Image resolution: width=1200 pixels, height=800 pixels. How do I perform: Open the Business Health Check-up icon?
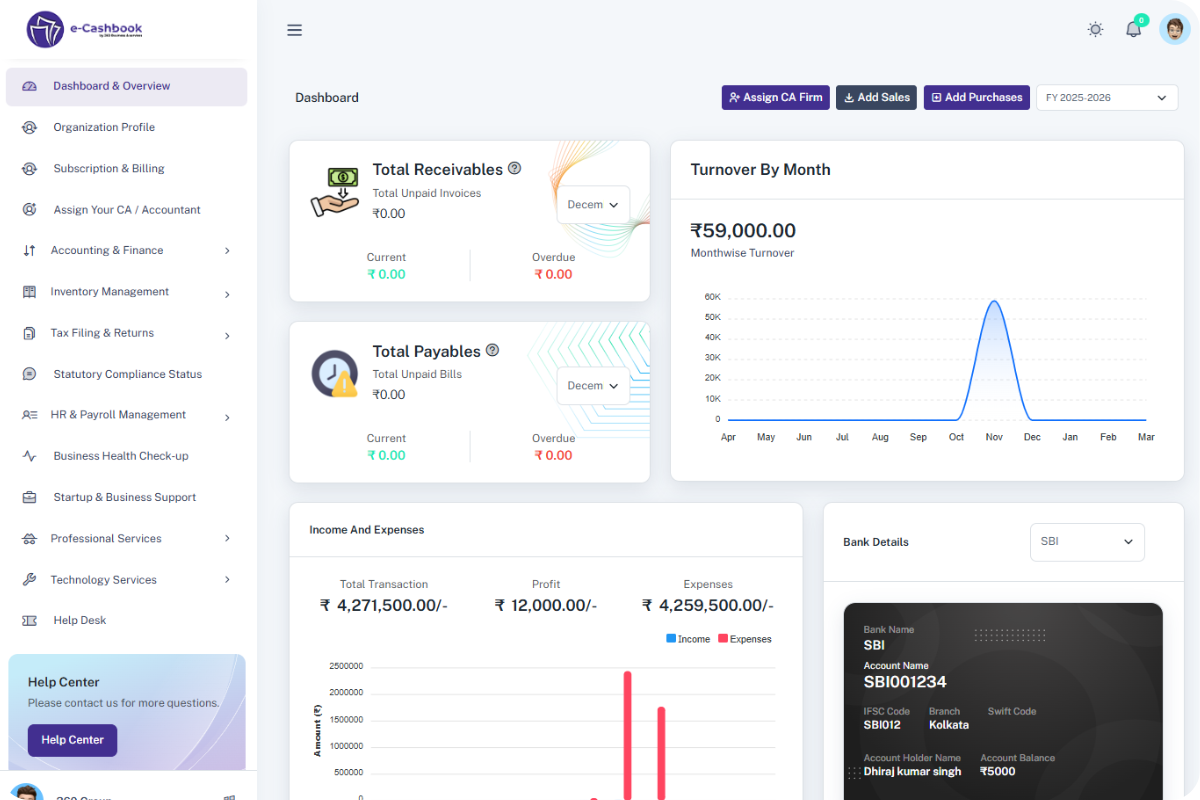coord(27,455)
